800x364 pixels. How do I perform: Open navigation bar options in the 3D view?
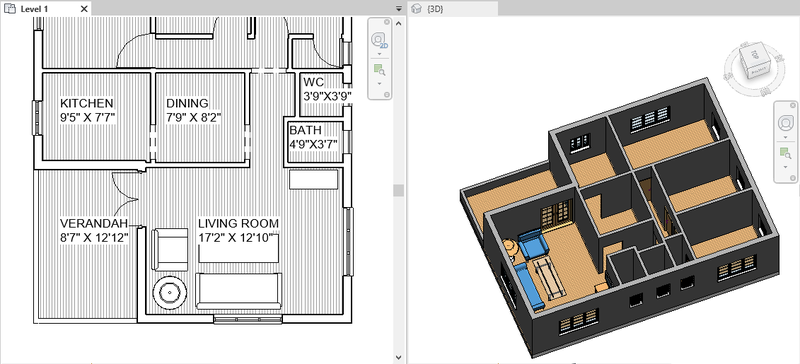pos(793,178)
